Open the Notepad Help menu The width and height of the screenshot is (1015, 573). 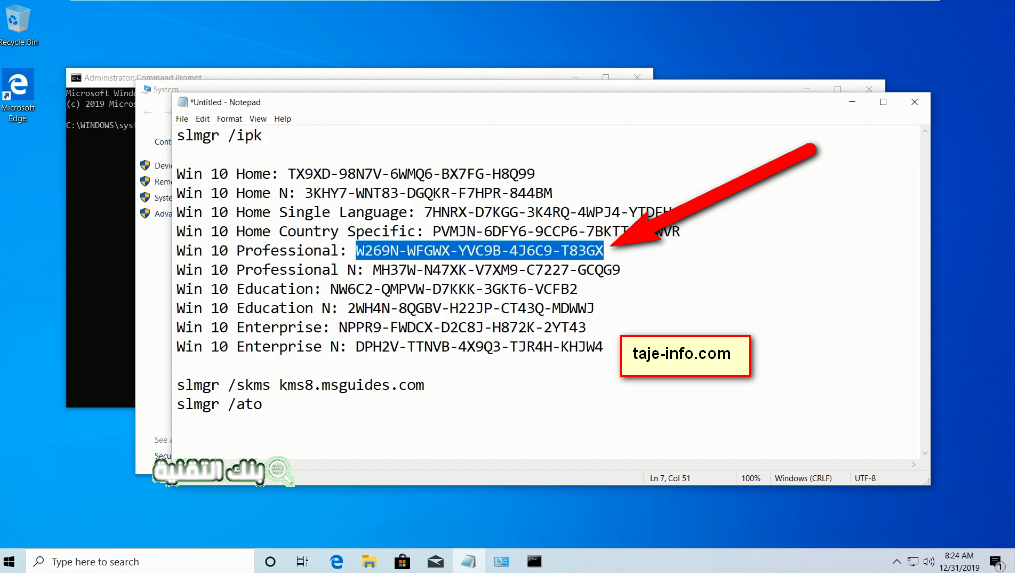click(282, 119)
